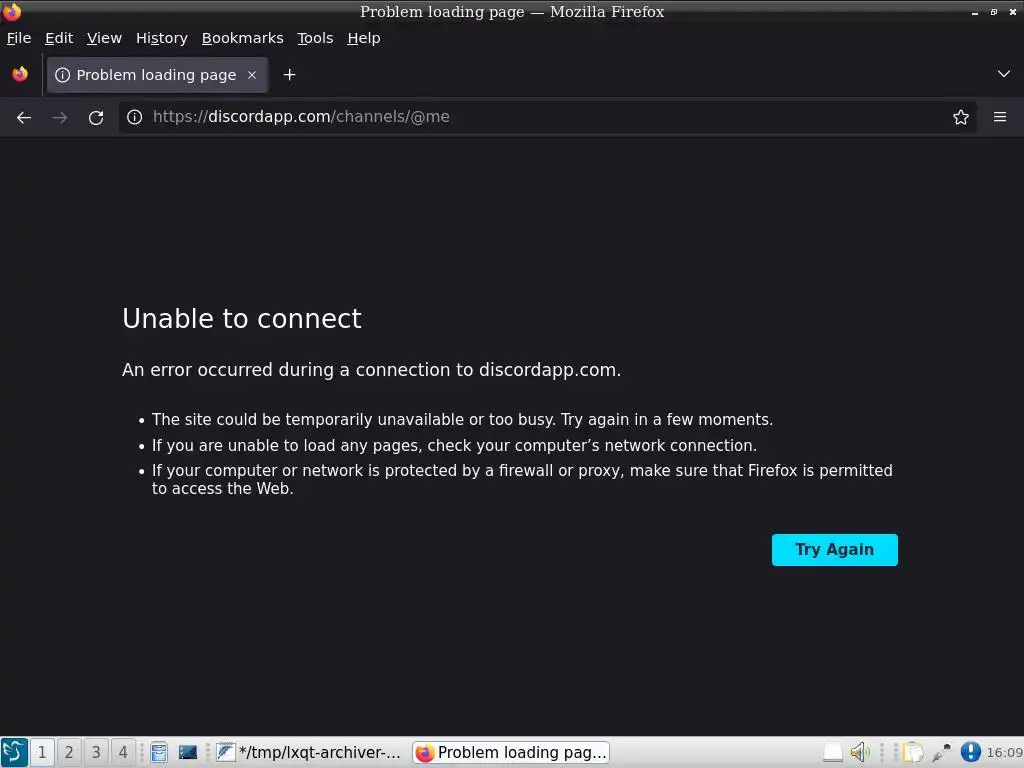
Task: Switch to virtual desktop 3
Action: [96, 752]
